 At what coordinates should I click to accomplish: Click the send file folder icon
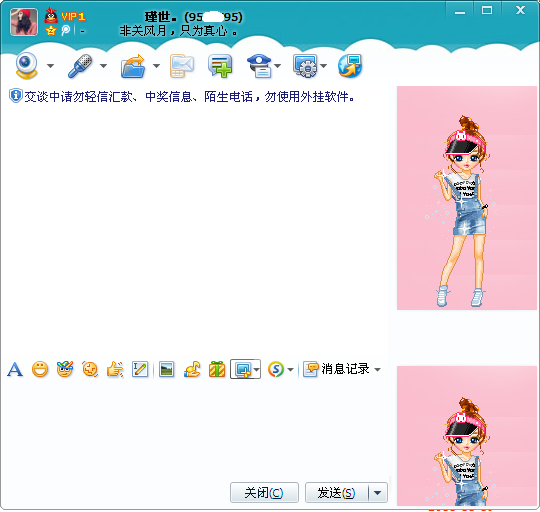coord(133,66)
